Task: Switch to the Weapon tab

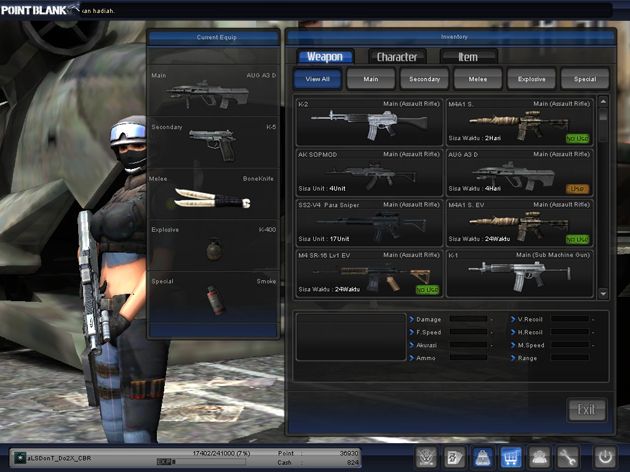Action: [325, 57]
